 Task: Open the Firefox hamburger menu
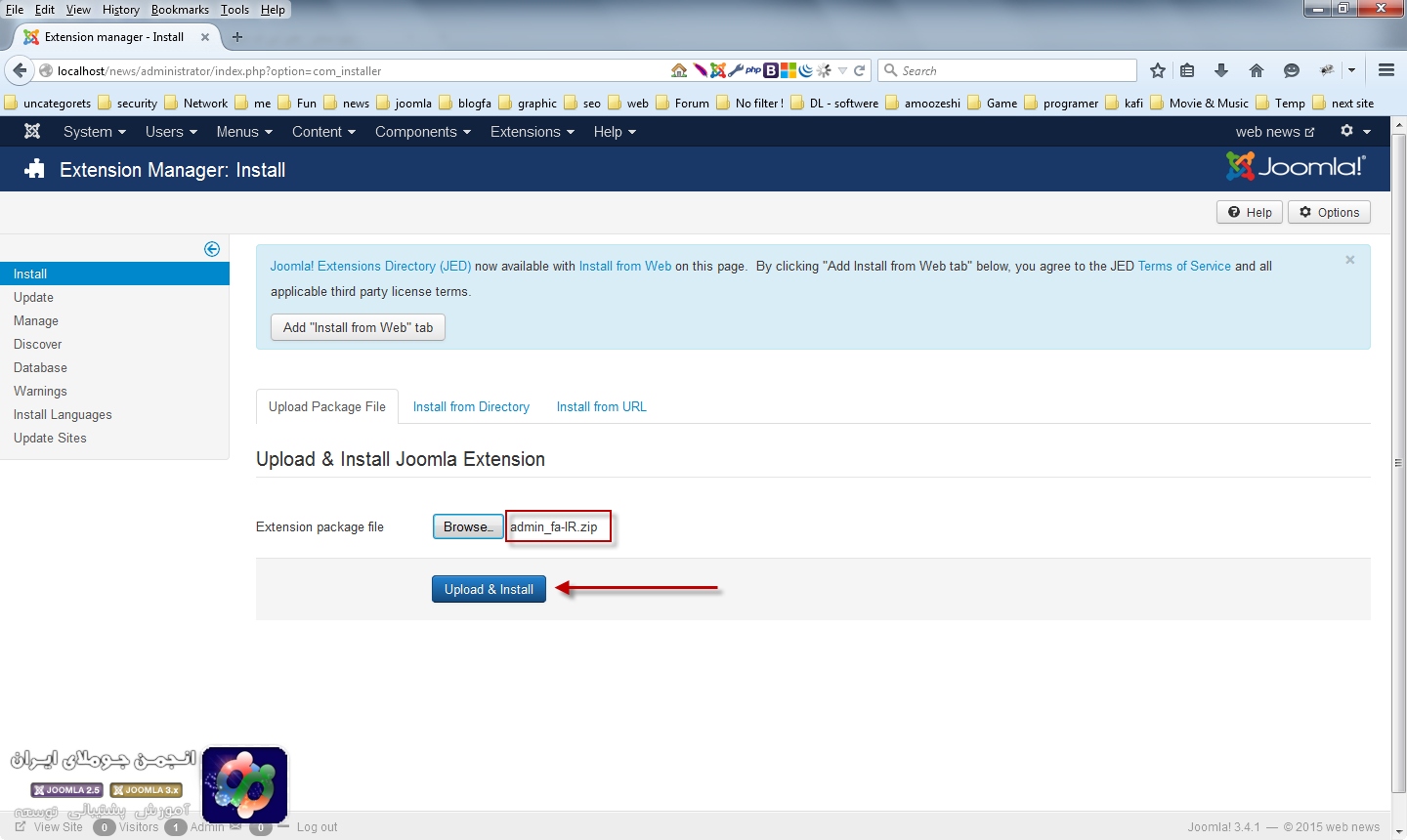coord(1386,70)
